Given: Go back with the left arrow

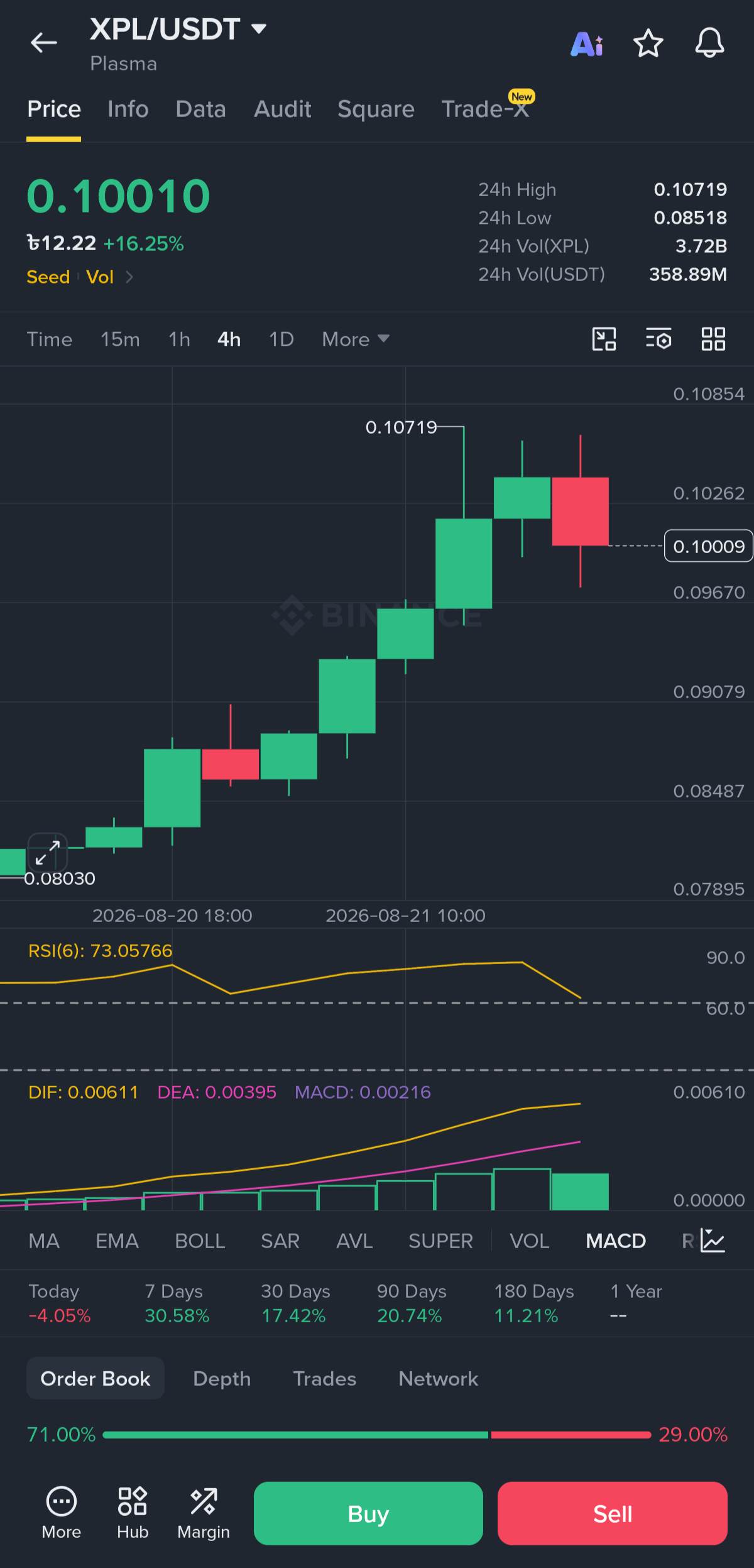Looking at the screenshot, I should click(43, 43).
